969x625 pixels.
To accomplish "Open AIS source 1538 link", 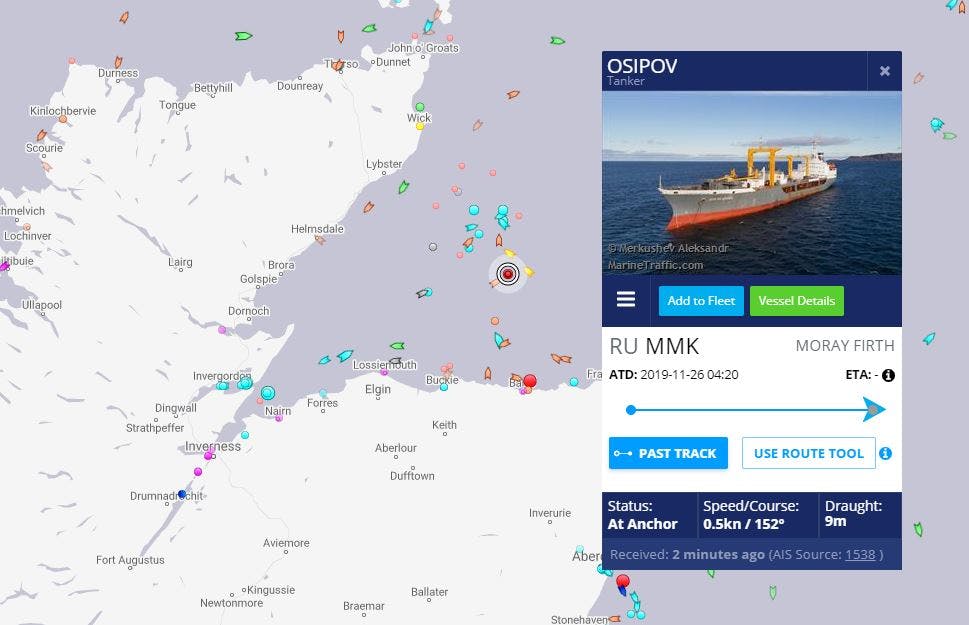I will pyautogui.click(x=860, y=555).
